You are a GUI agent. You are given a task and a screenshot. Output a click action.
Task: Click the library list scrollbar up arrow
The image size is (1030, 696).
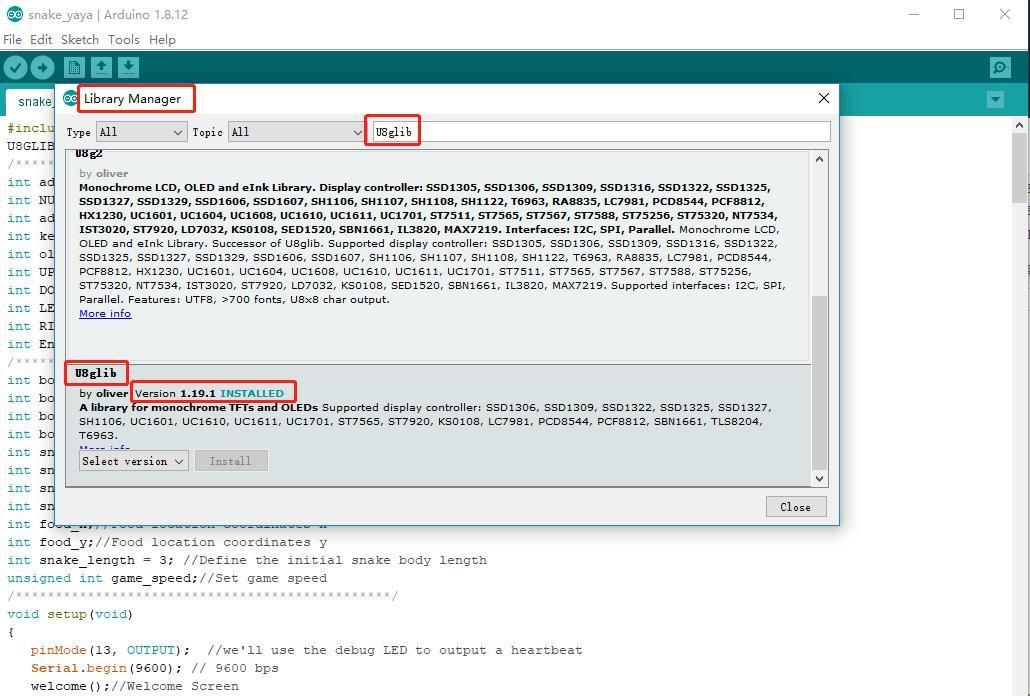(x=819, y=159)
